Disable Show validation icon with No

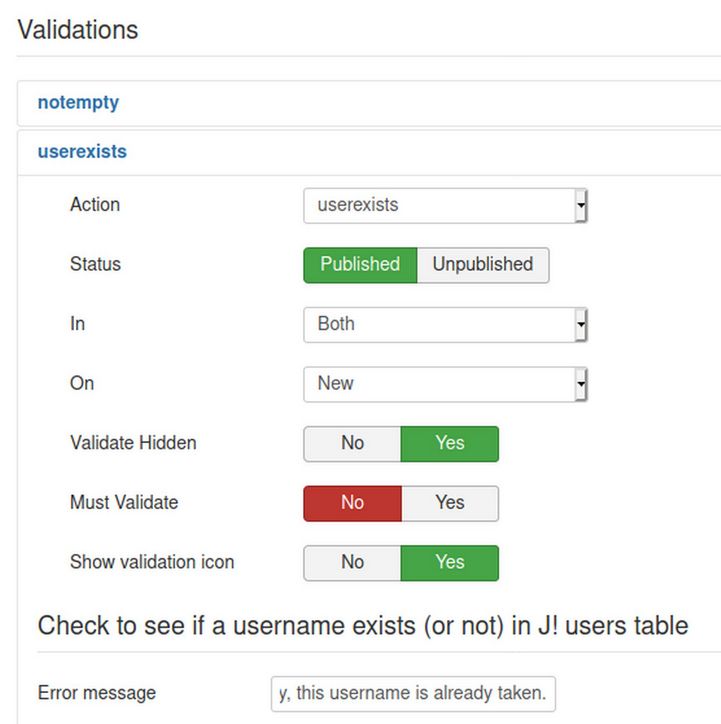click(352, 562)
